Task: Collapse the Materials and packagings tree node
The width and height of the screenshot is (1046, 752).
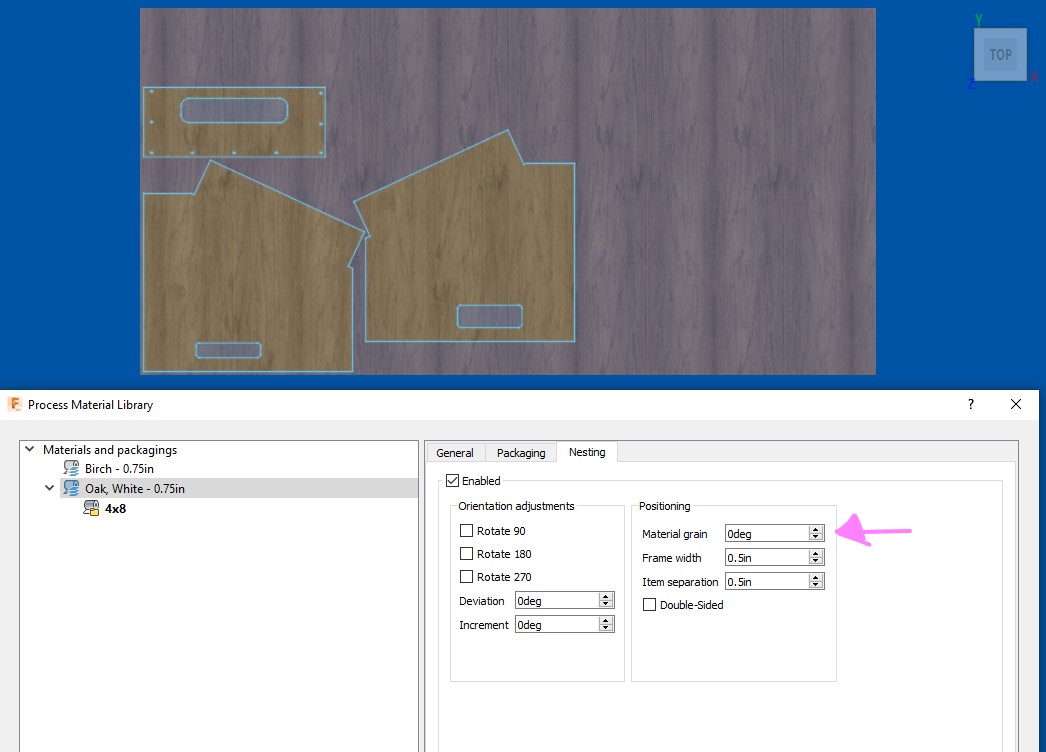Action: (x=29, y=449)
